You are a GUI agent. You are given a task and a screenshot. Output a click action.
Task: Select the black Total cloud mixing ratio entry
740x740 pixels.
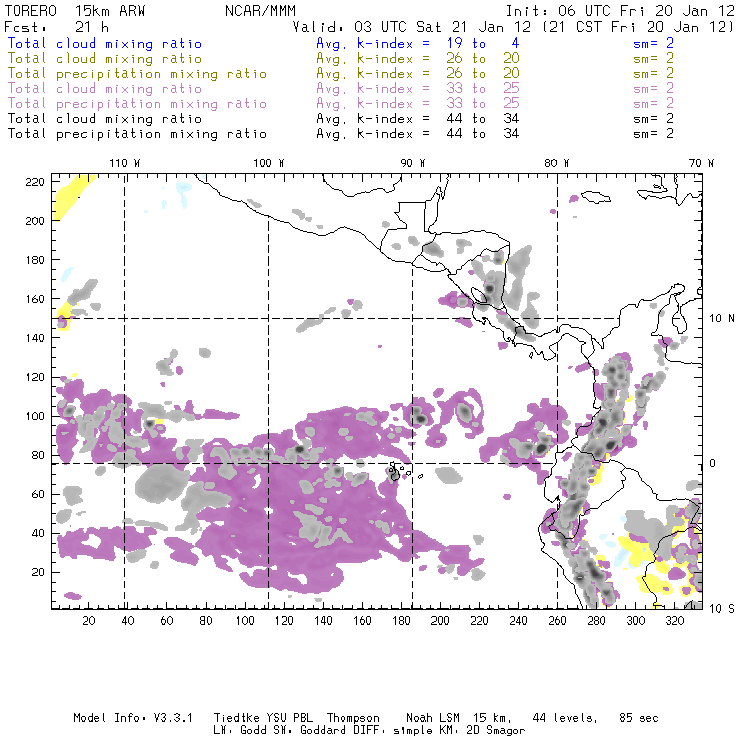pyautogui.click(x=104, y=119)
